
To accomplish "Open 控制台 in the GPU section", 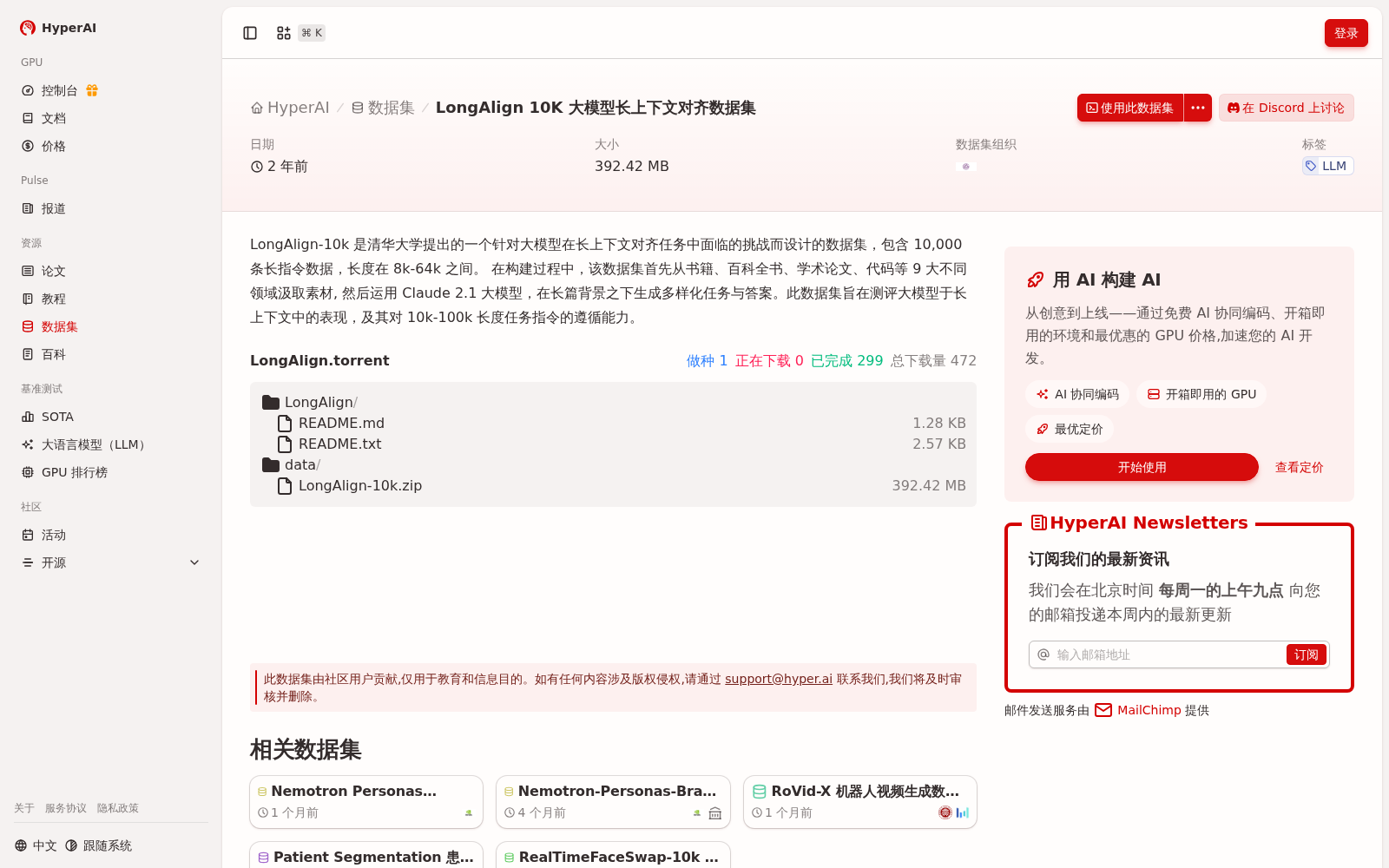I will pyautogui.click(x=59, y=90).
